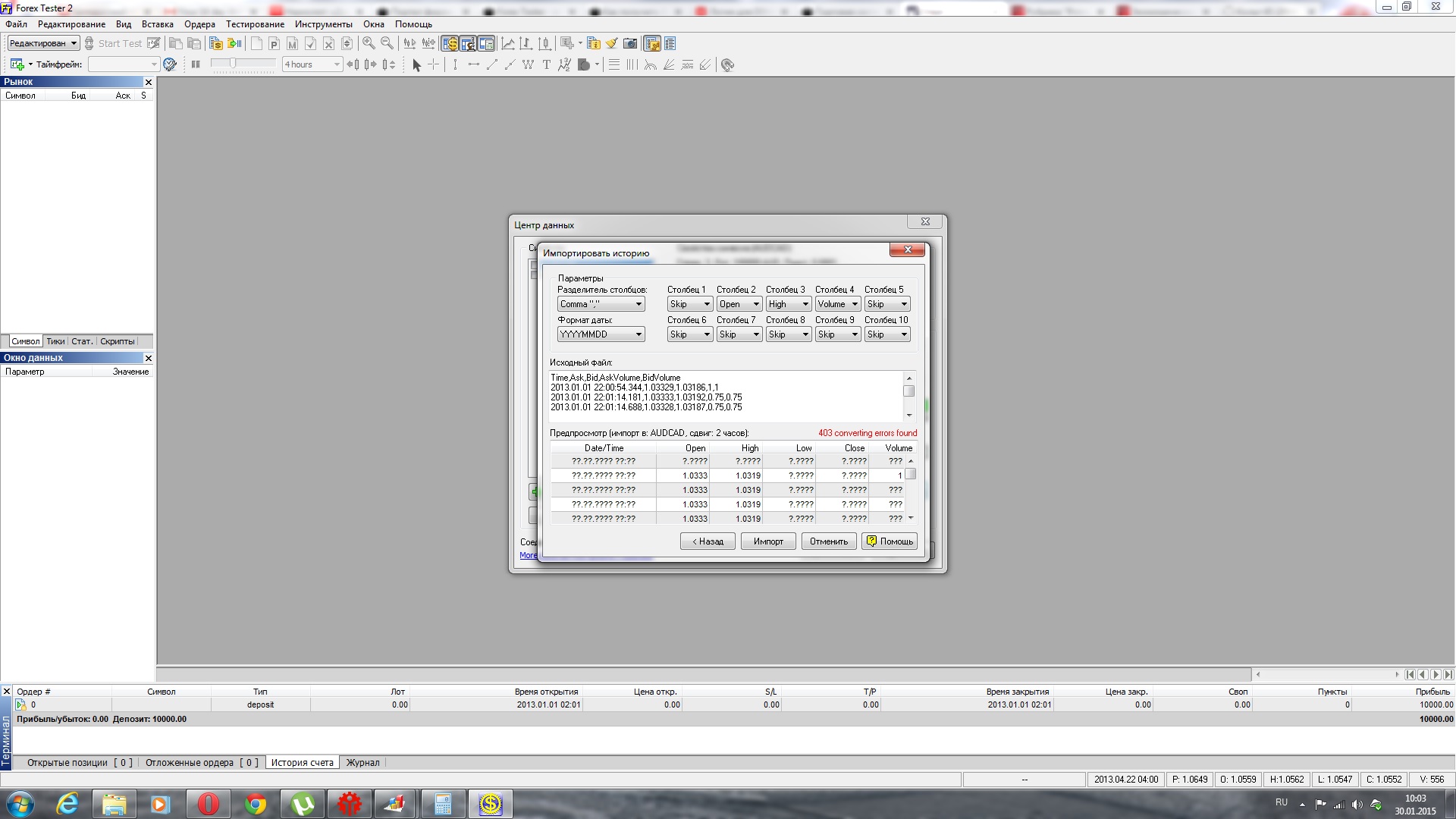Open the Столбец 3 High dropdown

[x=789, y=304]
